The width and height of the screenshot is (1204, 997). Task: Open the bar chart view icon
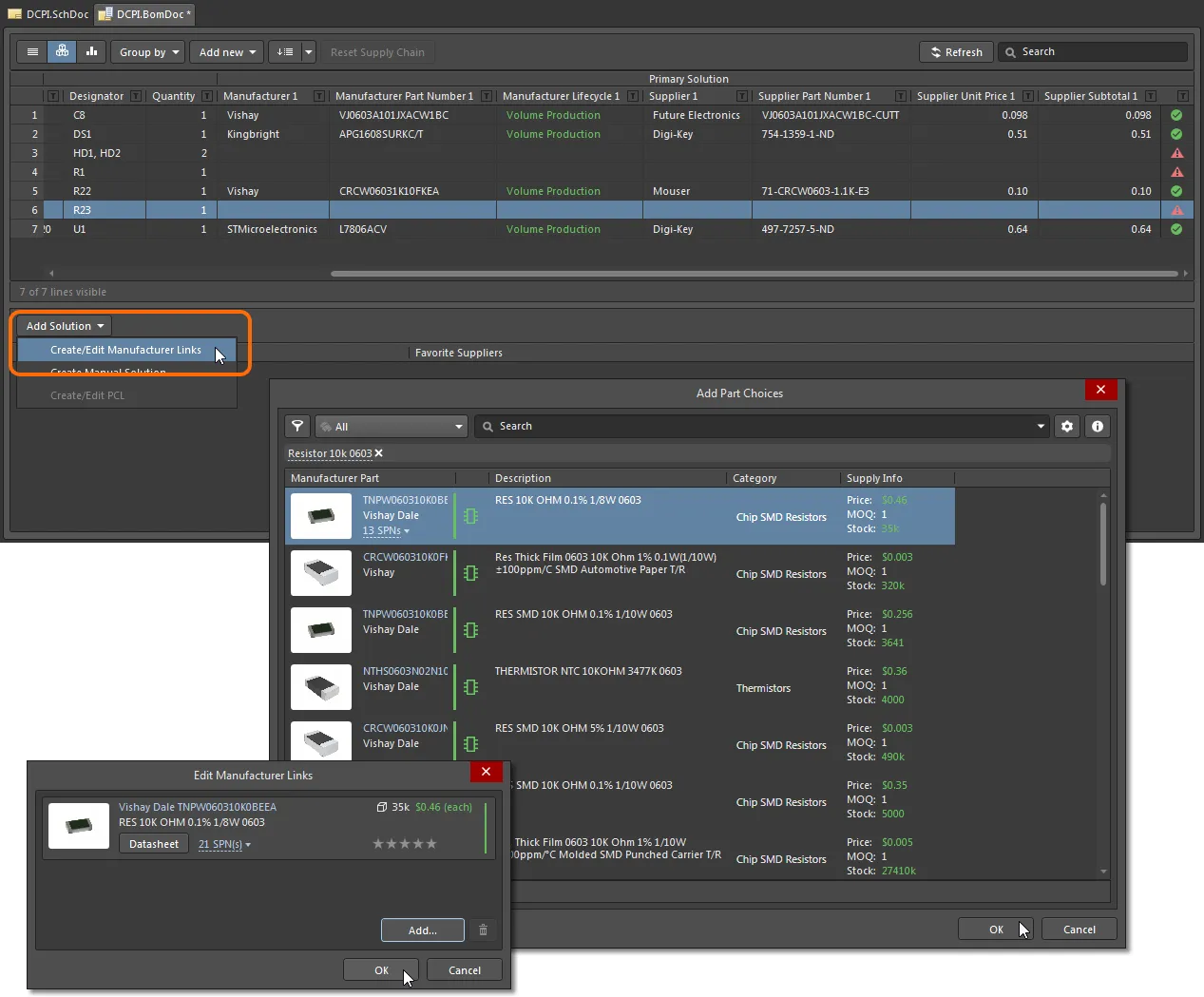tap(91, 52)
